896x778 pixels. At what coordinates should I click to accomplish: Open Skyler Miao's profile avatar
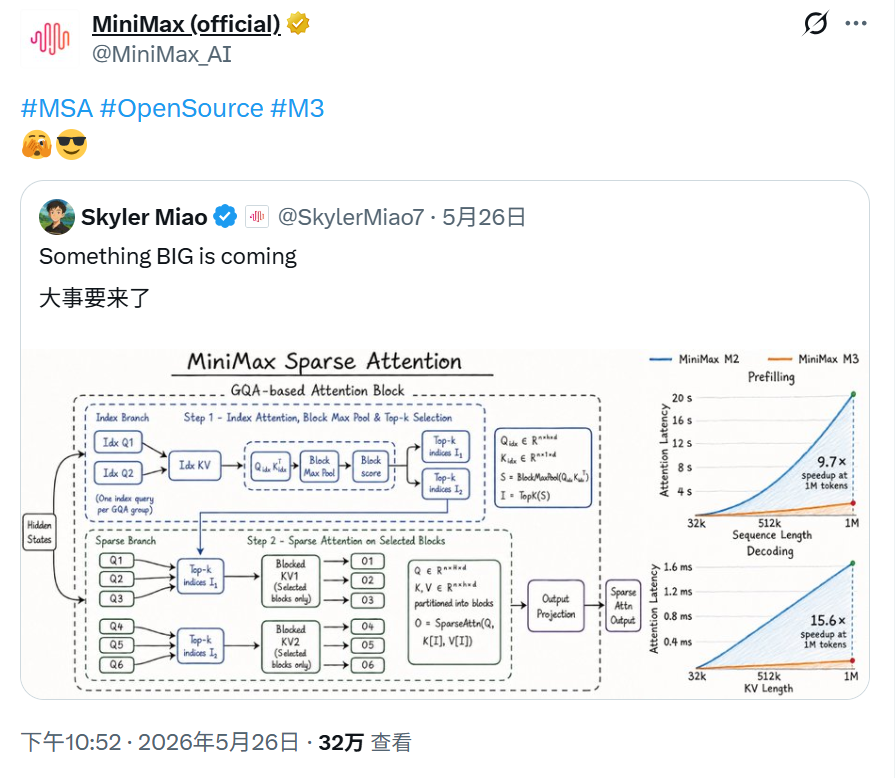coord(57,217)
